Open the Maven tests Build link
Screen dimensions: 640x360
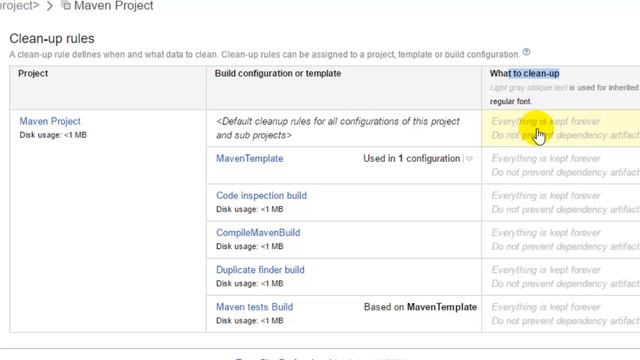tap(254, 307)
